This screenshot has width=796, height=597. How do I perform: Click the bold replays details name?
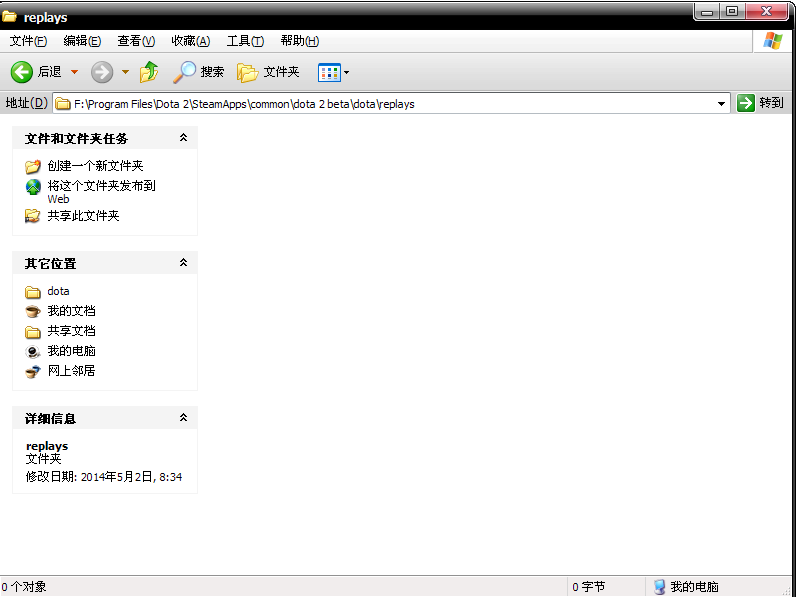point(47,446)
